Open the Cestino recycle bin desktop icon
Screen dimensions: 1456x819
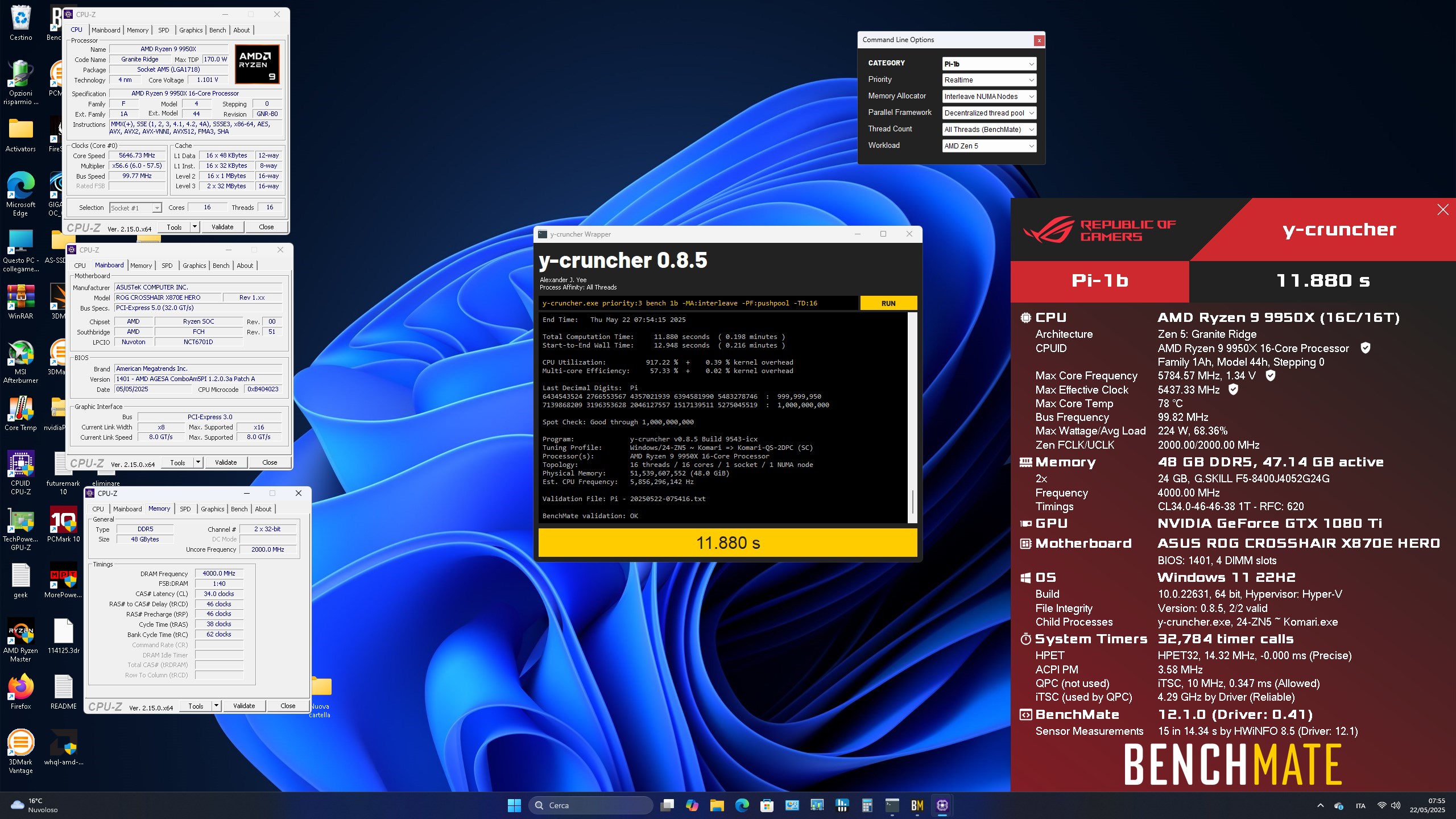click(21, 23)
